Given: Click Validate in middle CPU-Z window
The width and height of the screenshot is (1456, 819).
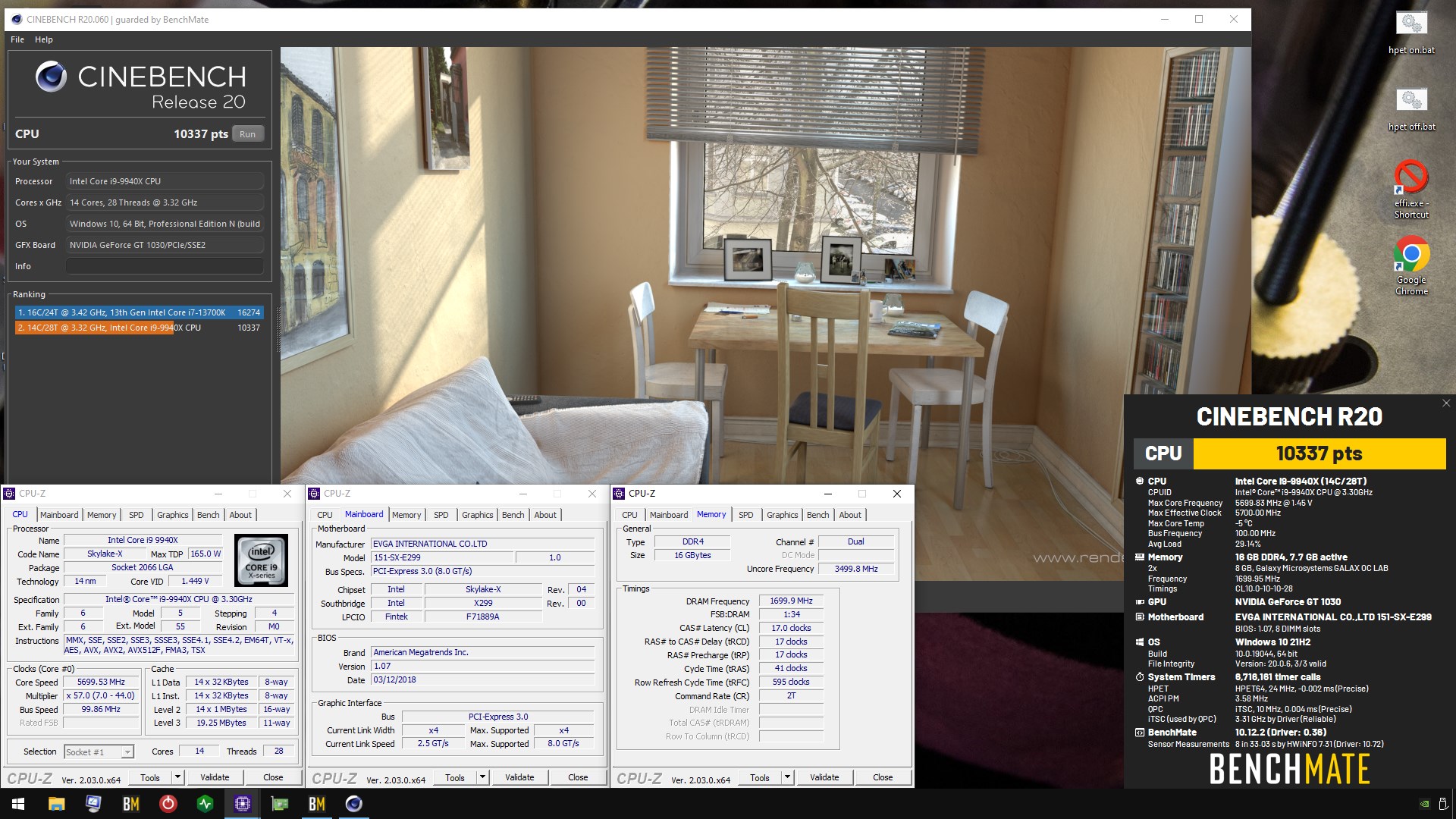Looking at the screenshot, I should pyautogui.click(x=519, y=777).
